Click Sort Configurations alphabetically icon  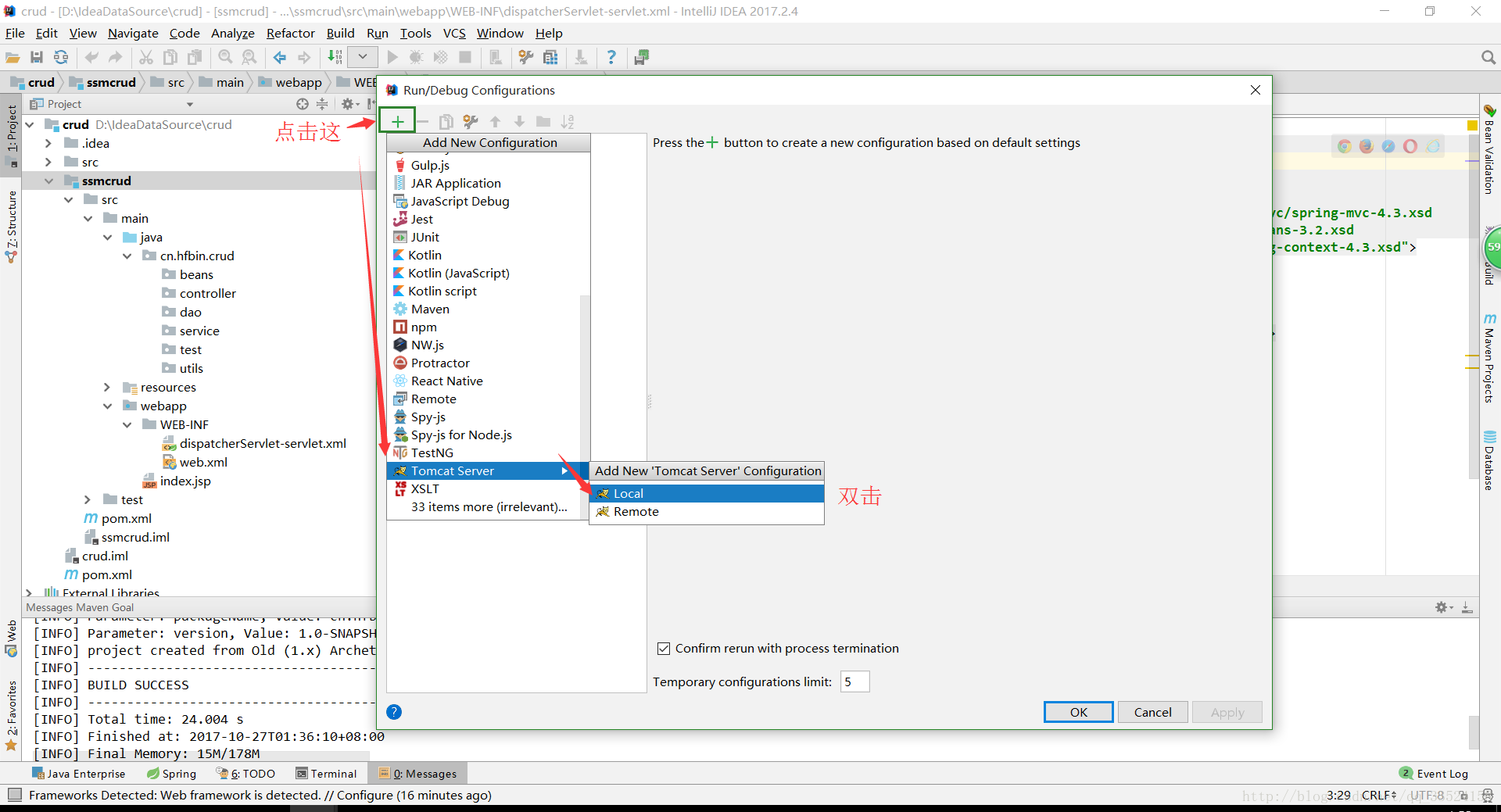coord(568,121)
